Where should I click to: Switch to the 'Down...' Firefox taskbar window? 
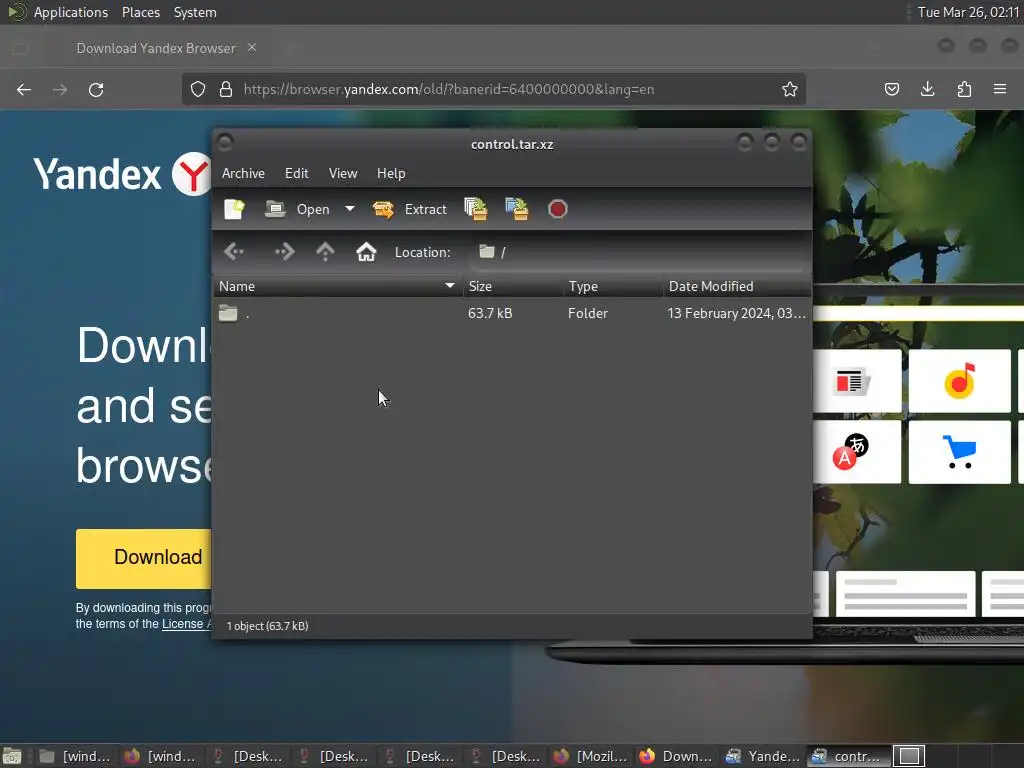tap(677, 756)
